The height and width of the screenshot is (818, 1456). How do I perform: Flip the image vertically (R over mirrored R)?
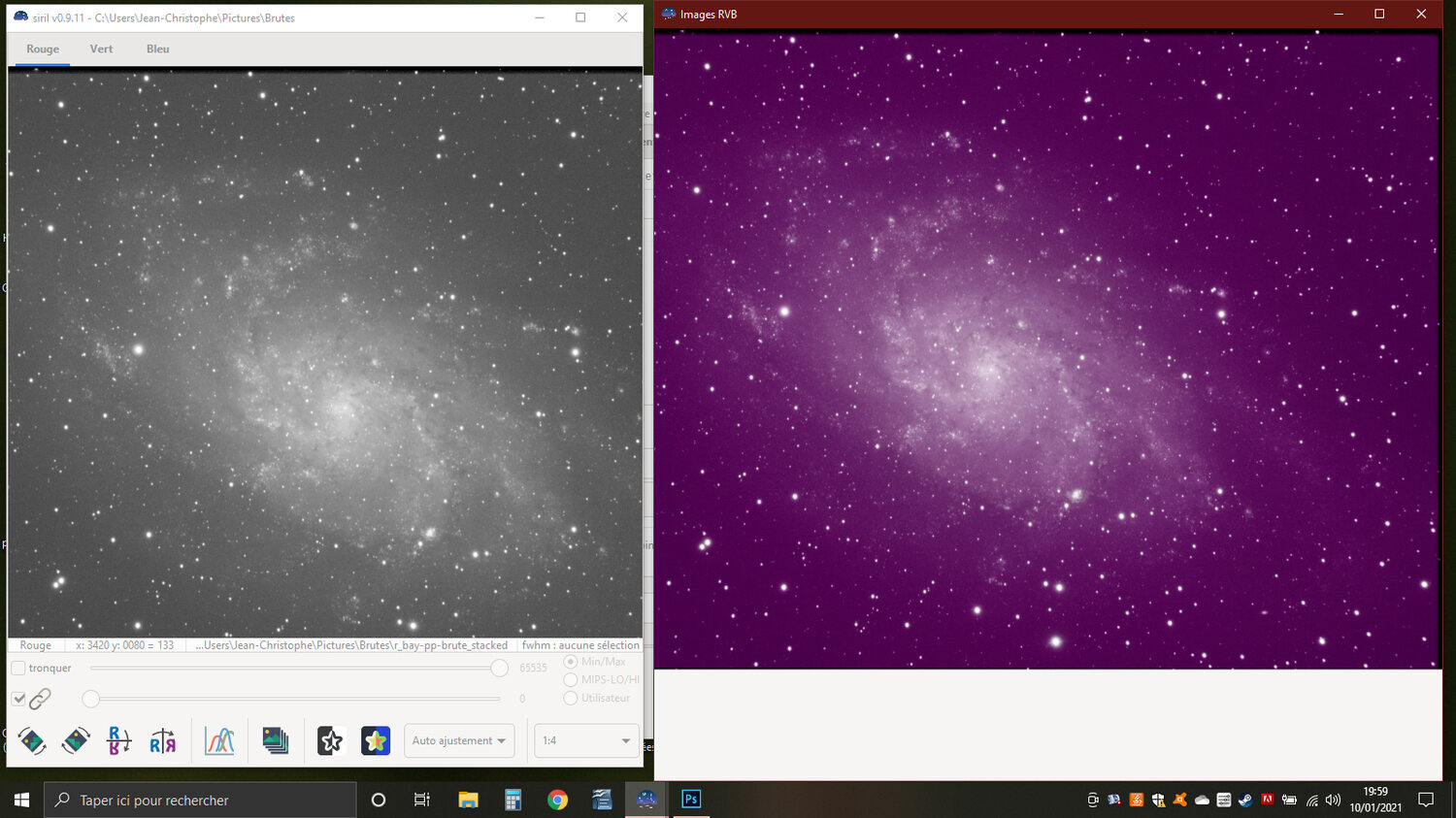(118, 741)
